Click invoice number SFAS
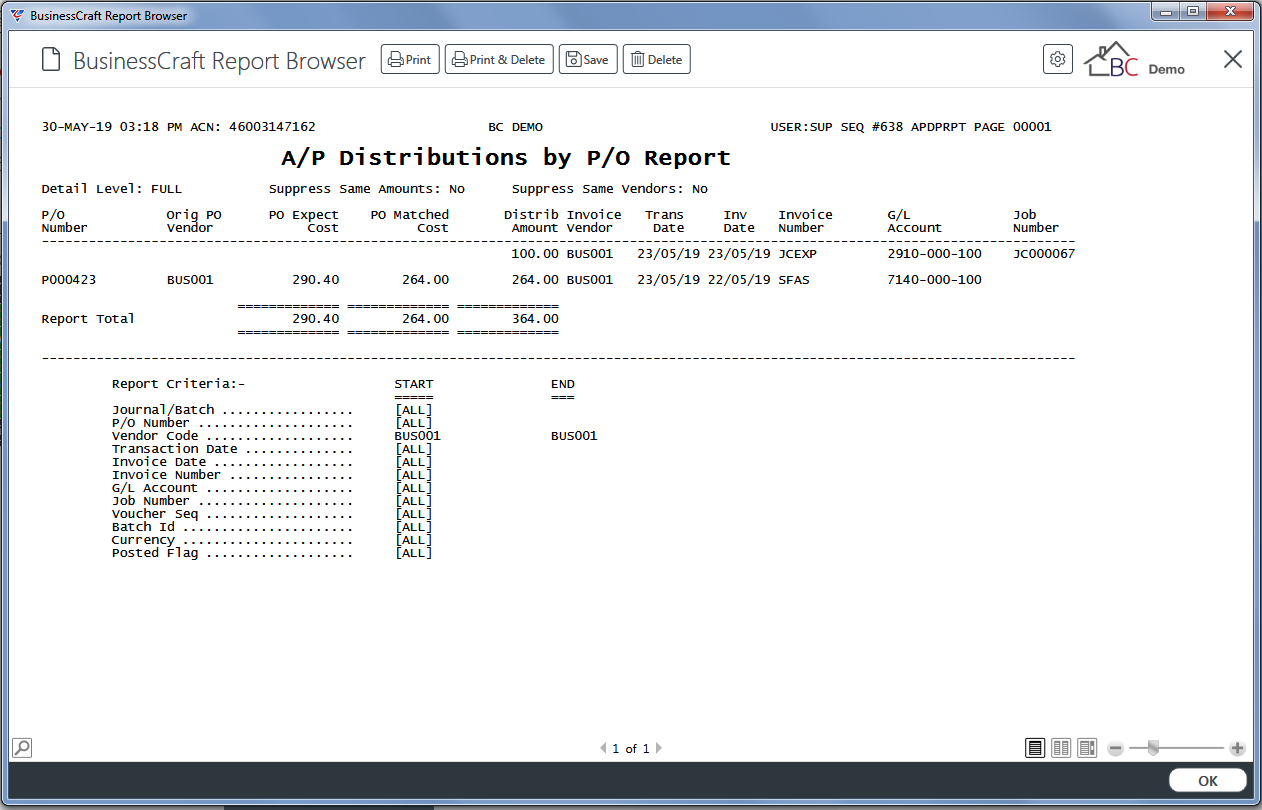 794,280
